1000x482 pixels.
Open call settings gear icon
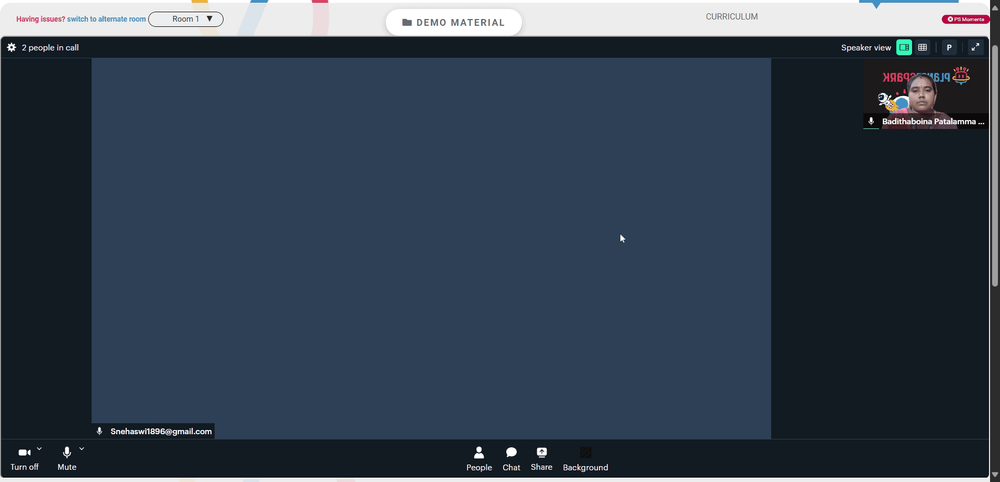11,47
